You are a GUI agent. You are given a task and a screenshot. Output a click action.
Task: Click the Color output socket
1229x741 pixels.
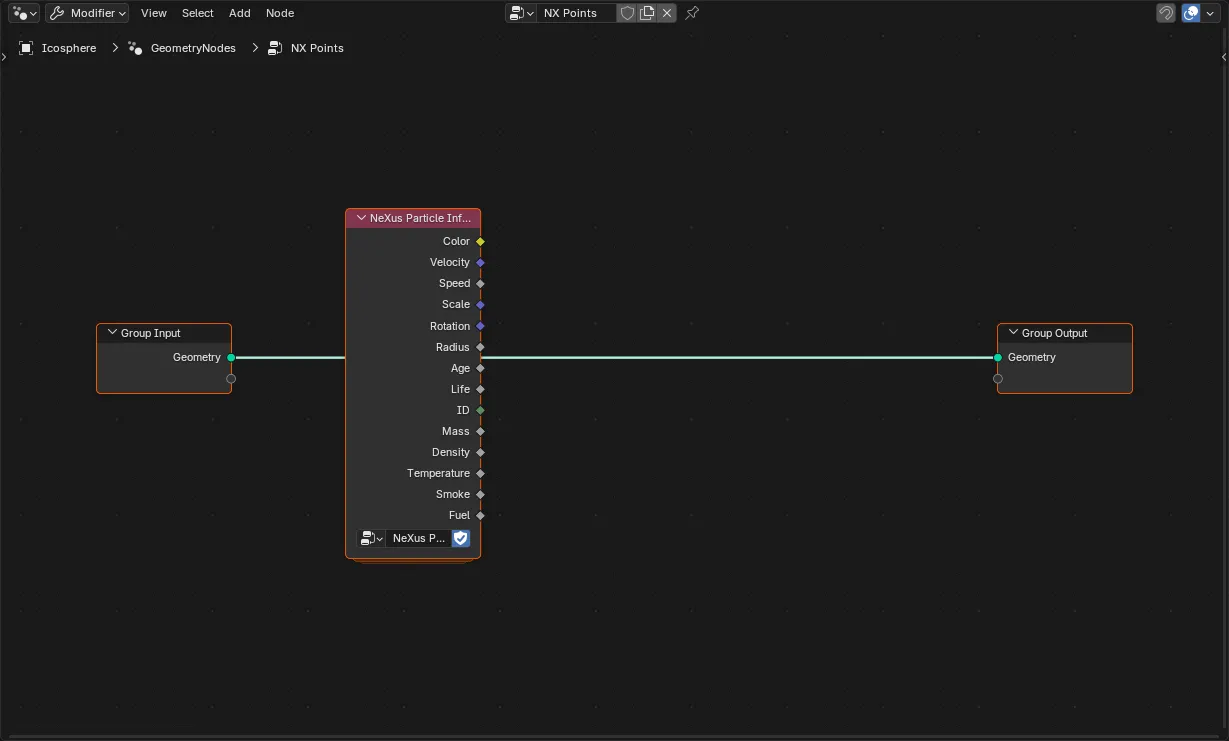(x=480, y=241)
